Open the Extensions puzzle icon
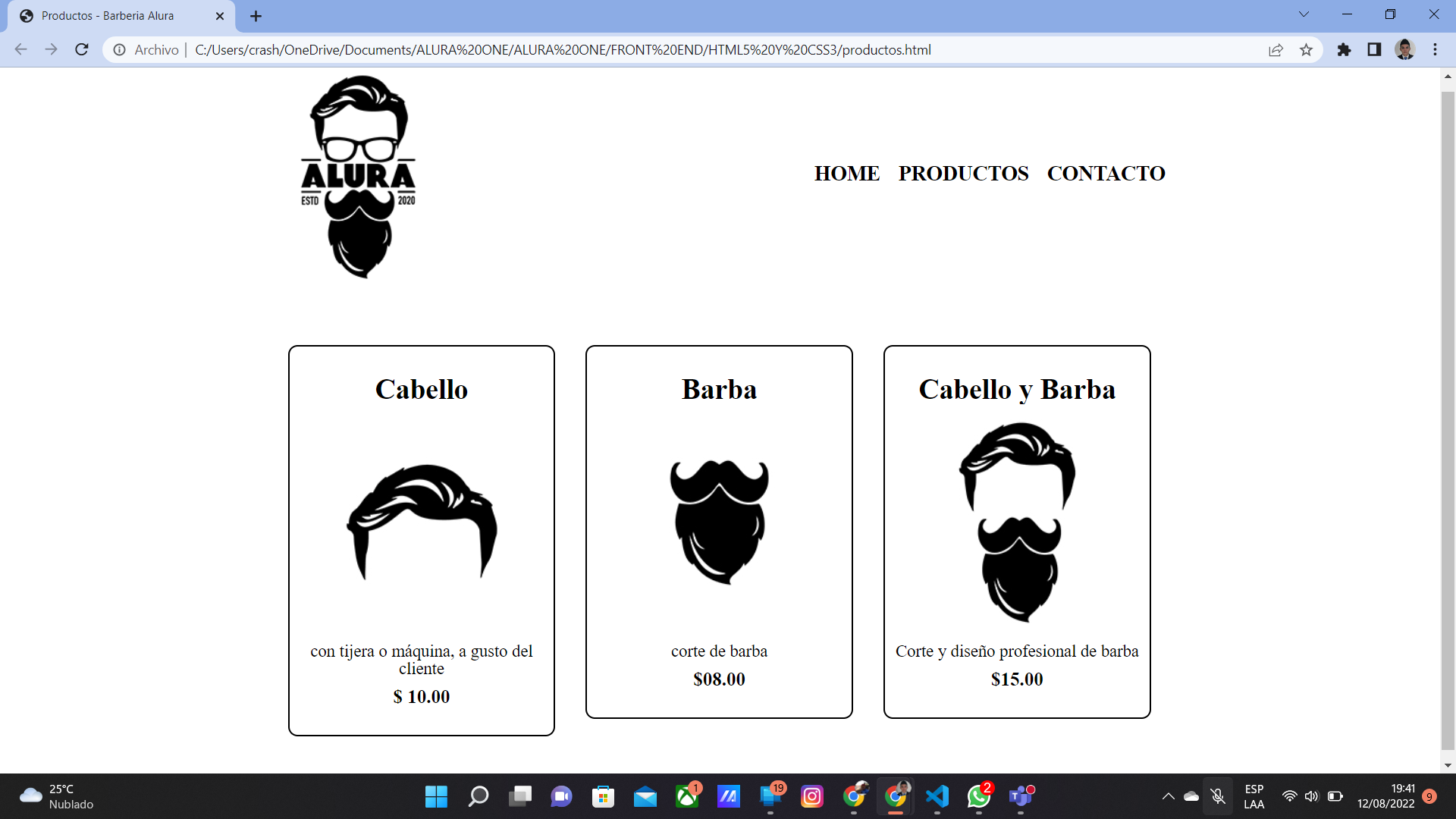The width and height of the screenshot is (1456, 819). click(x=1344, y=49)
